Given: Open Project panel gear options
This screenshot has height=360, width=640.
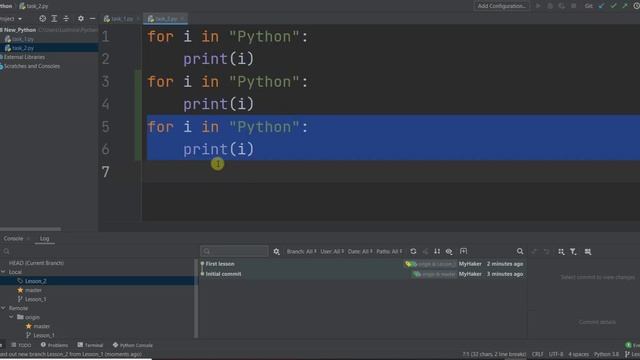Looking at the screenshot, I should tap(81, 19).
